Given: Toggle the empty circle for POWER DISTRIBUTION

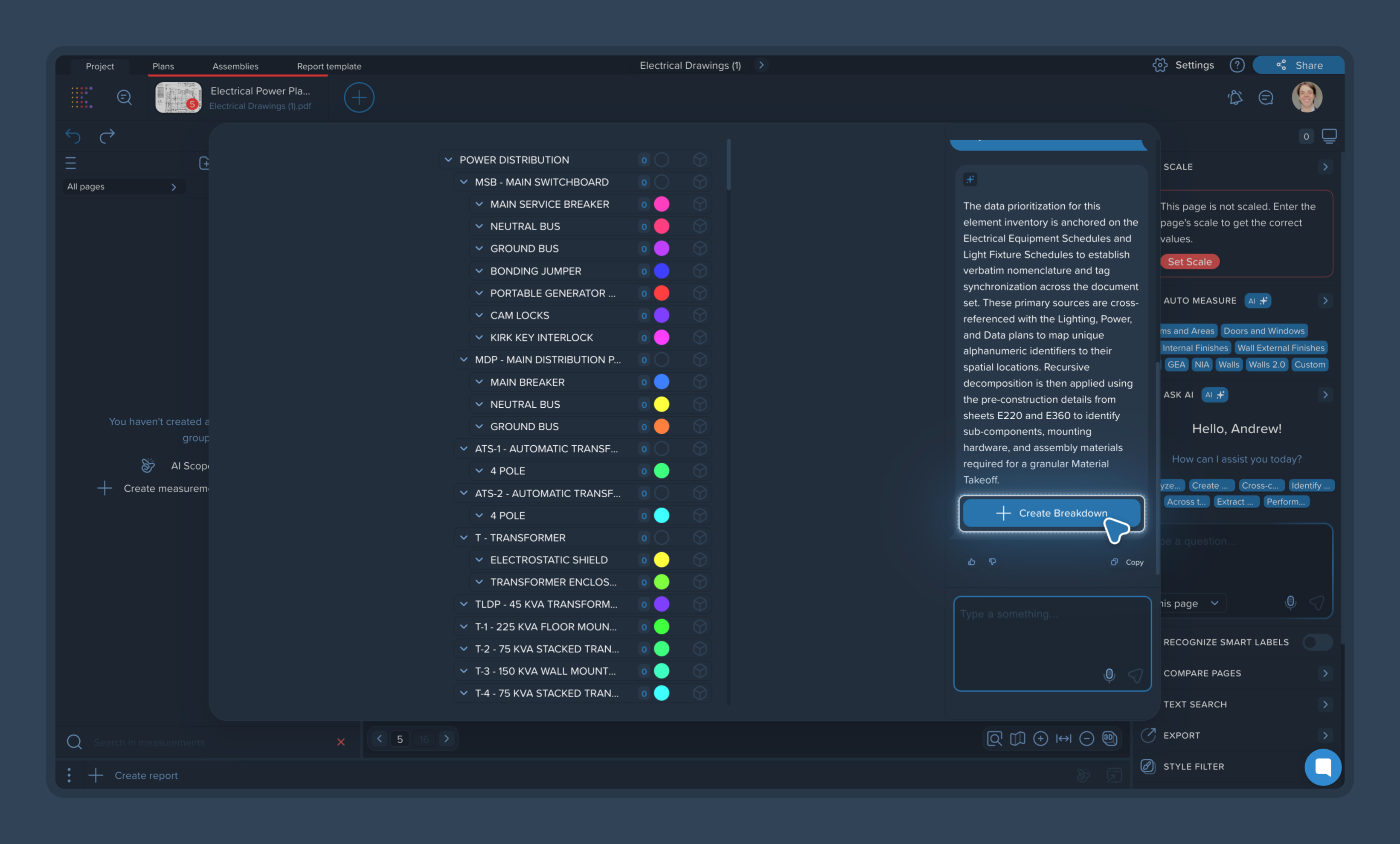Looking at the screenshot, I should pos(661,160).
